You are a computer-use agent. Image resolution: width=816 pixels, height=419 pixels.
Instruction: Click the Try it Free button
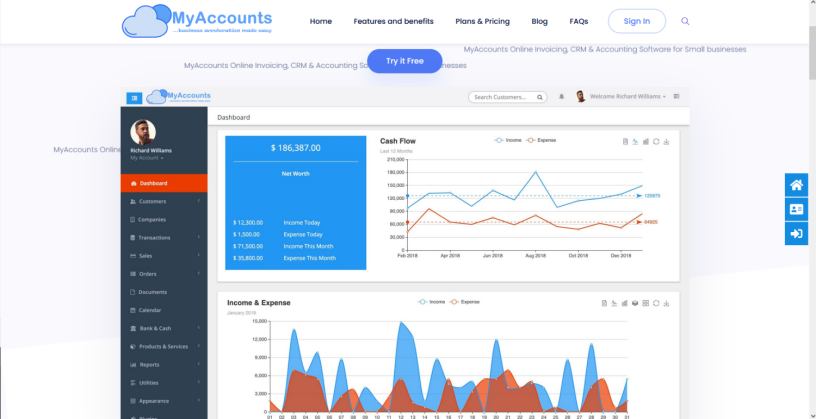405,61
